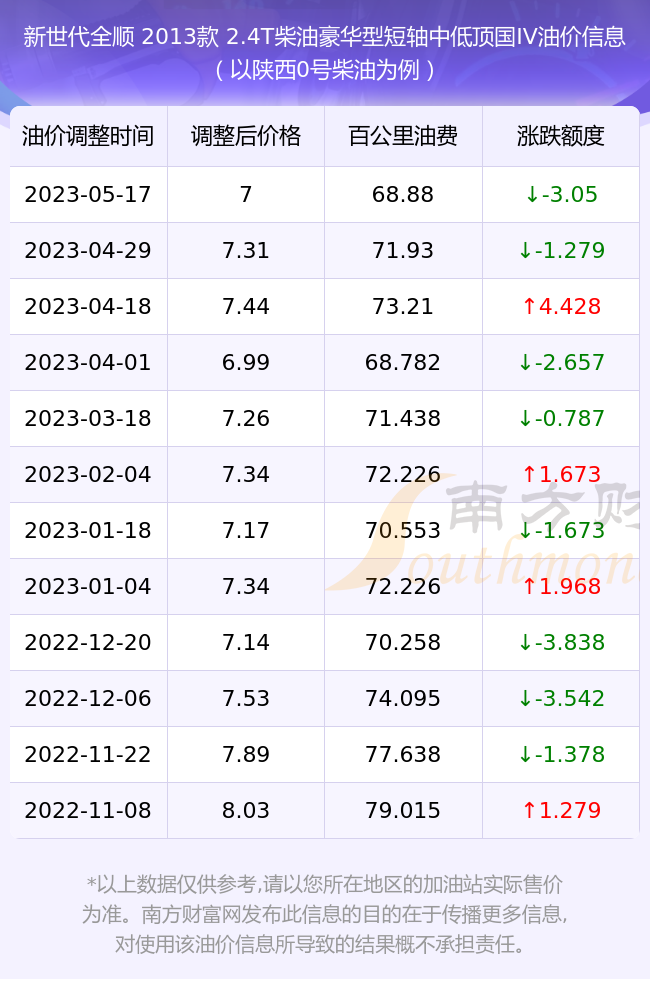Click the 油价调整时间 column header
Image resolution: width=650 pixels, height=1000 pixels.
coord(88,136)
